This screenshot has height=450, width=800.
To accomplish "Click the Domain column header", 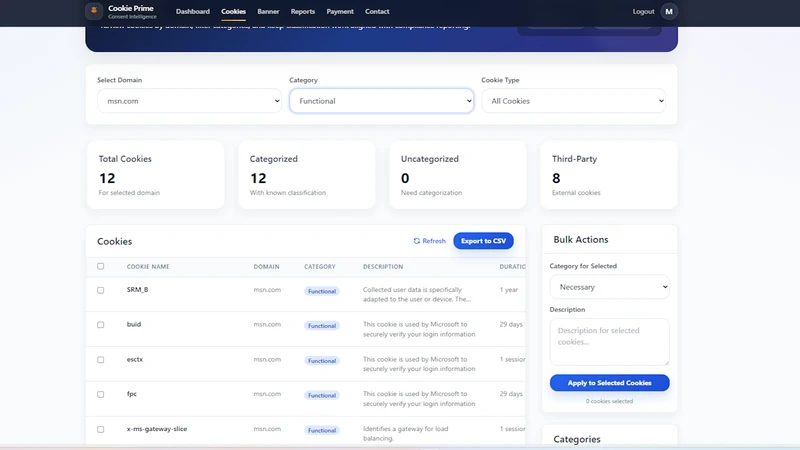I will tap(266, 267).
